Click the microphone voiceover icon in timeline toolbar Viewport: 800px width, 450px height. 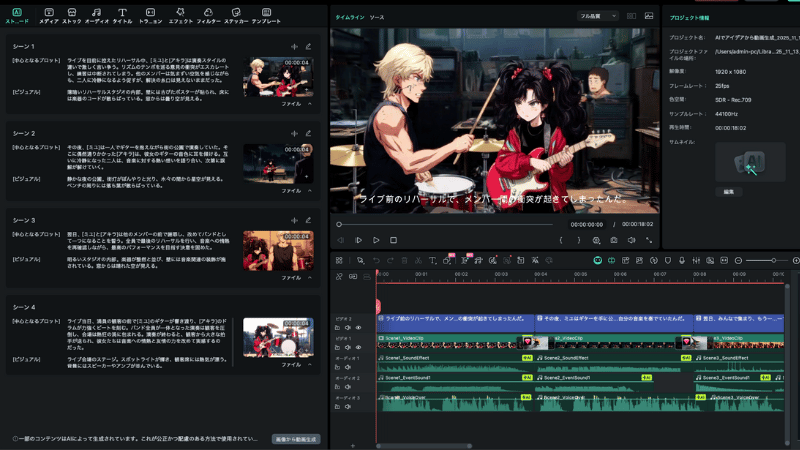click(x=681, y=260)
